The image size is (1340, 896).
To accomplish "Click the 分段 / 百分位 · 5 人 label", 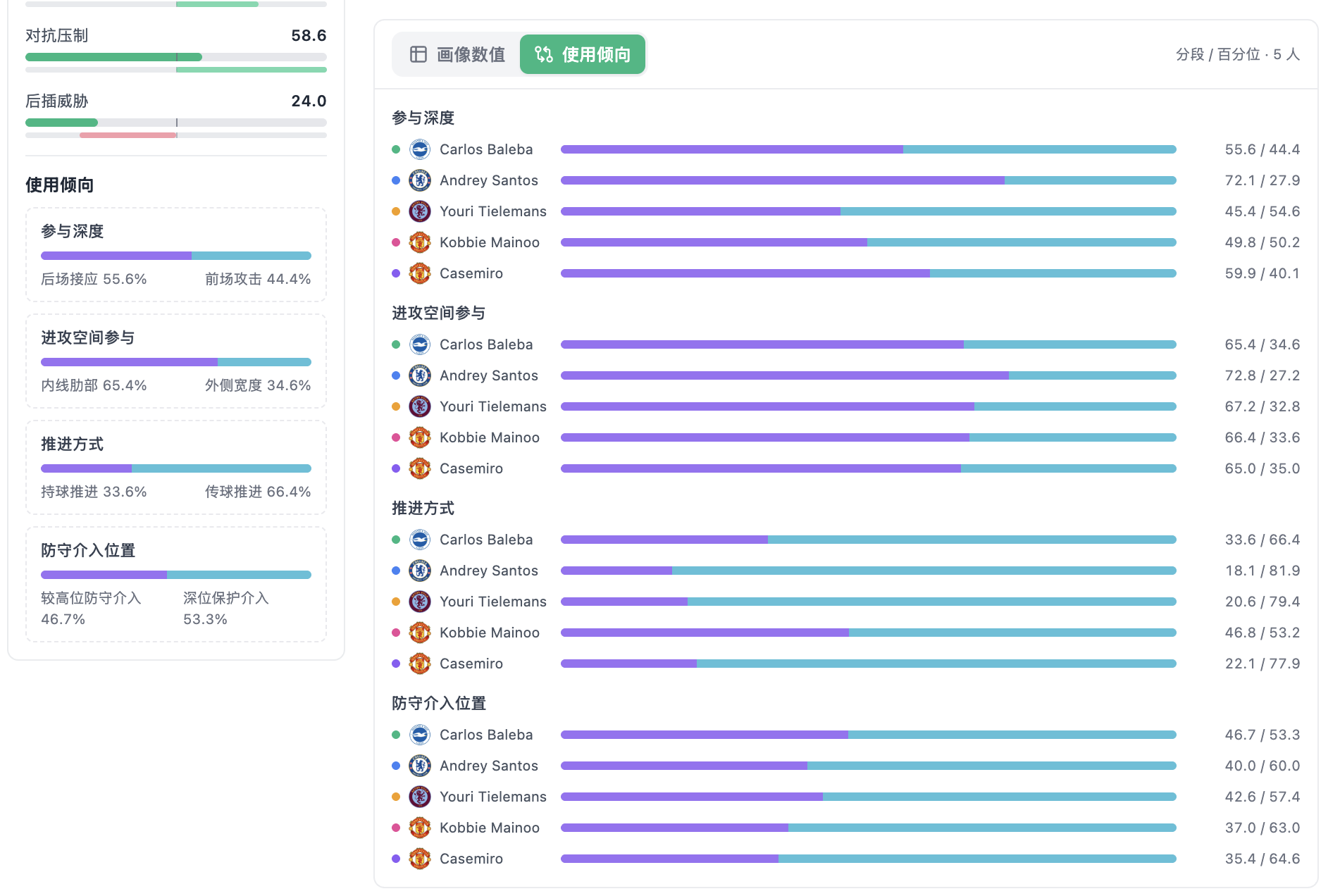I will coord(1238,54).
